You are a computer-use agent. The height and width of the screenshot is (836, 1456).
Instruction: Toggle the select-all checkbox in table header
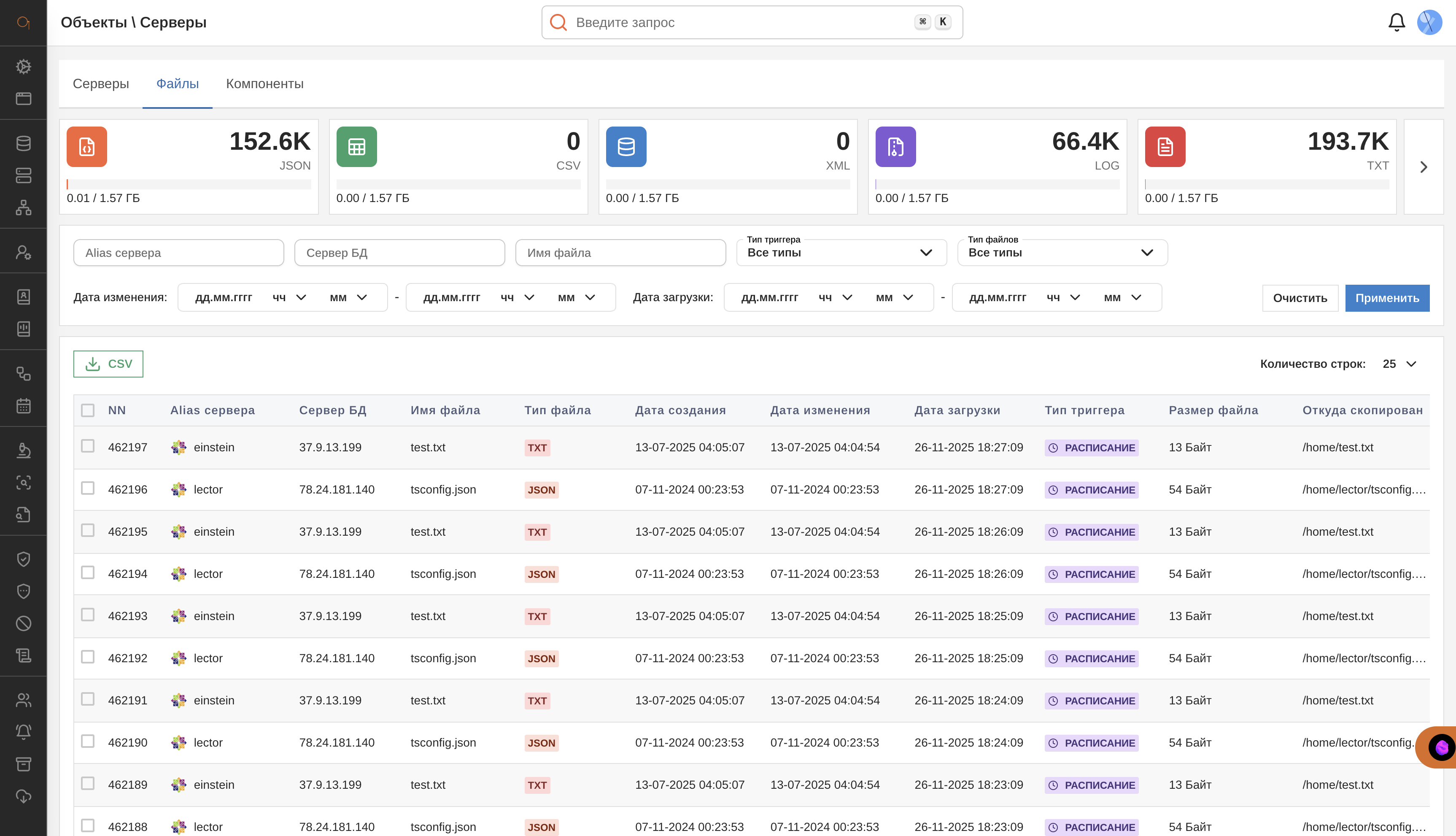[x=88, y=410]
